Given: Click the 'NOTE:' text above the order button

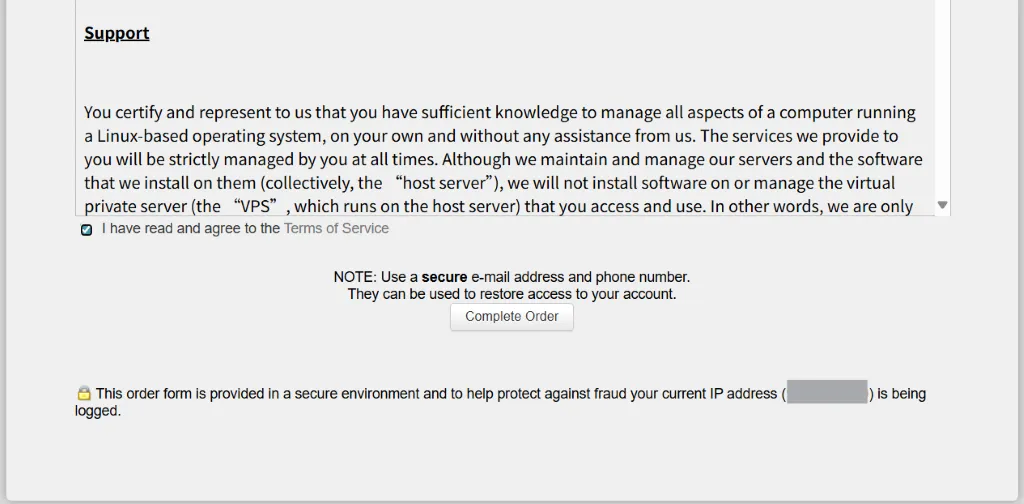Looking at the screenshot, I should (x=355, y=277).
